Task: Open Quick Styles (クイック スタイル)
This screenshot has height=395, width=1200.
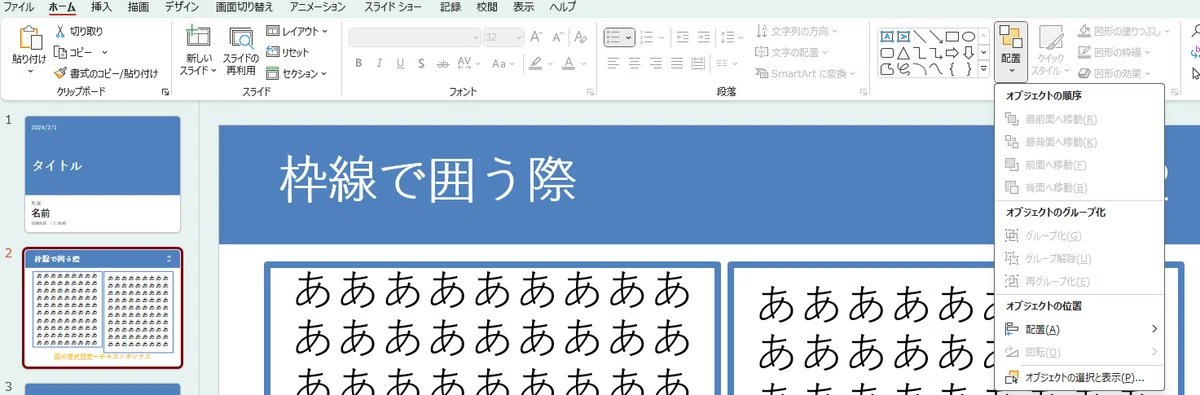Action: point(1050,51)
